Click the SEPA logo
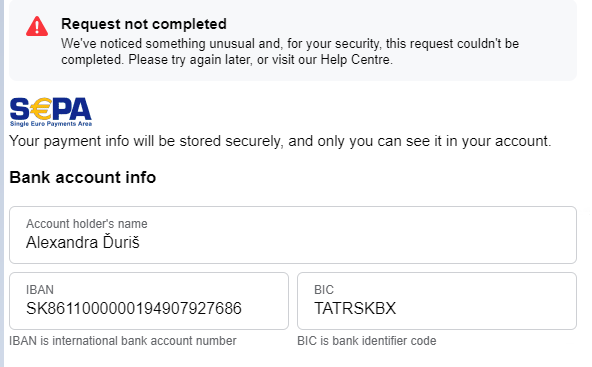 click(51, 112)
